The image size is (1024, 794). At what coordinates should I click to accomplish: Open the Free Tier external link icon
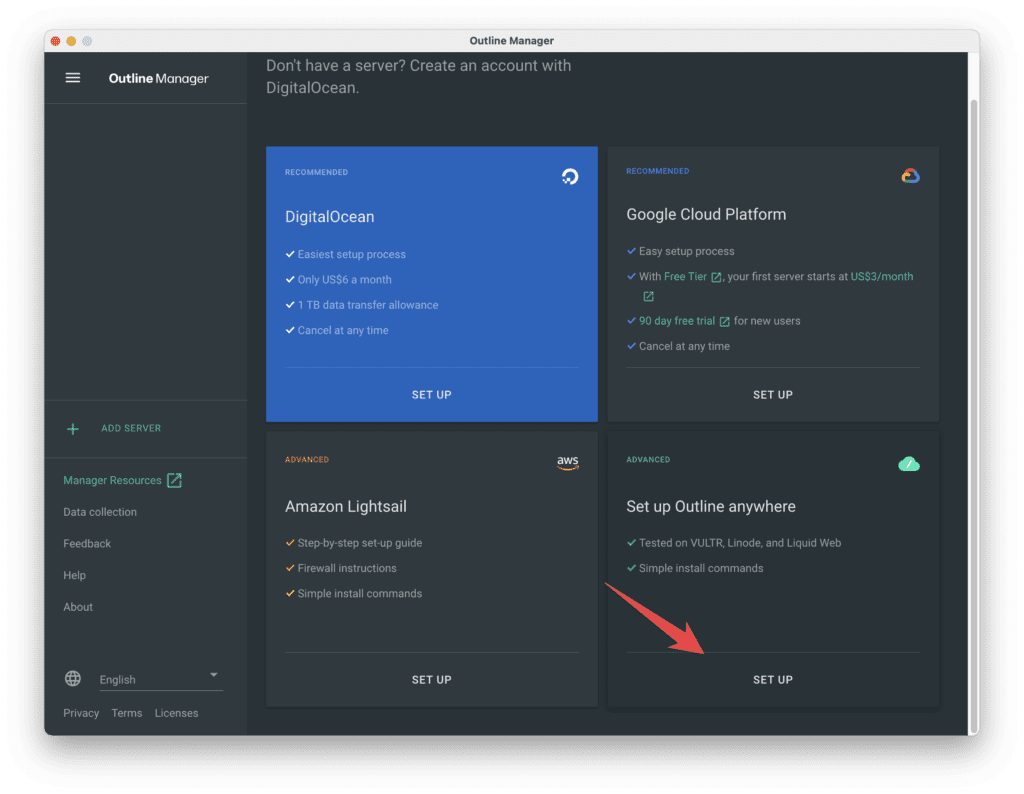pos(716,278)
